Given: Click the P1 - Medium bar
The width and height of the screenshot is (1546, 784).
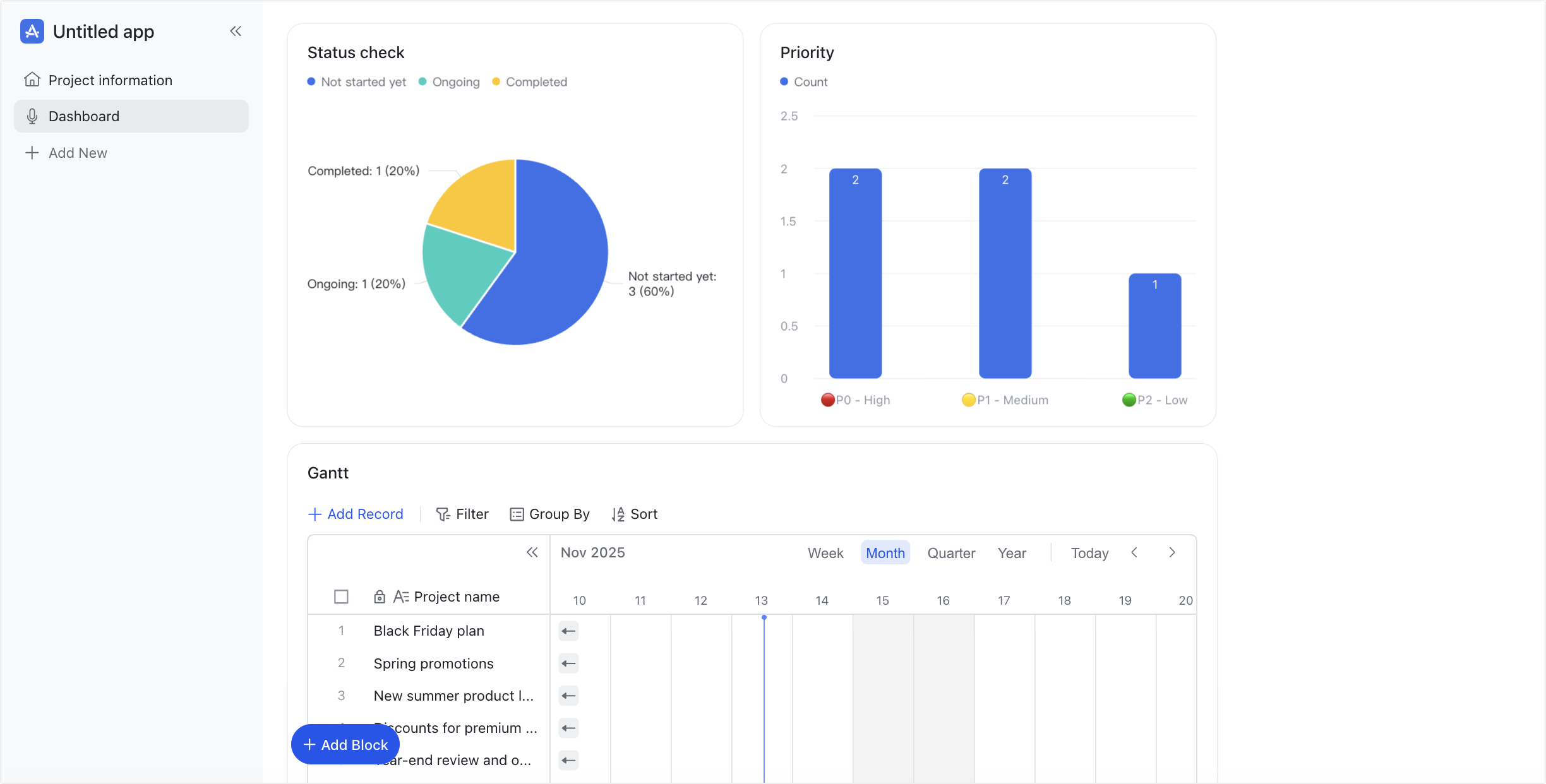Looking at the screenshot, I should (1005, 273).
